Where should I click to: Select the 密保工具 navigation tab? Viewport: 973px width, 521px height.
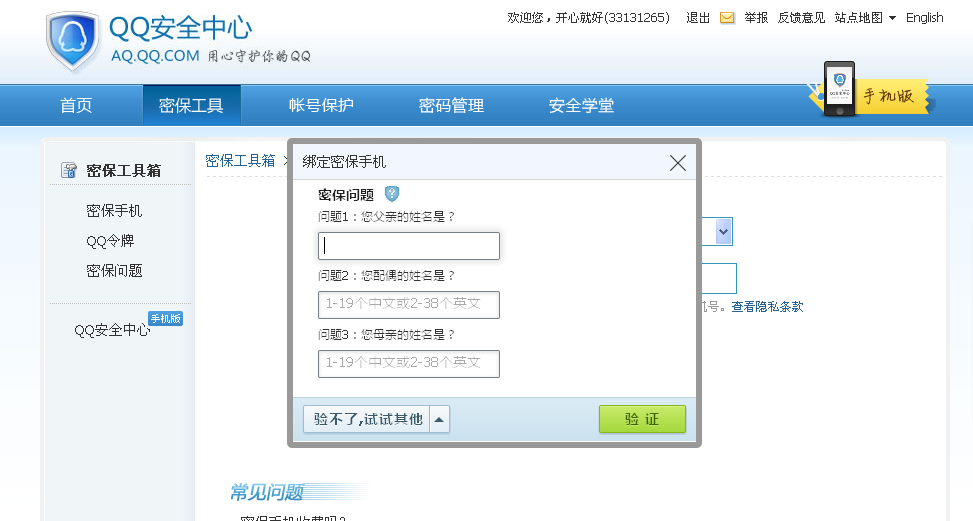coord(191,105)
